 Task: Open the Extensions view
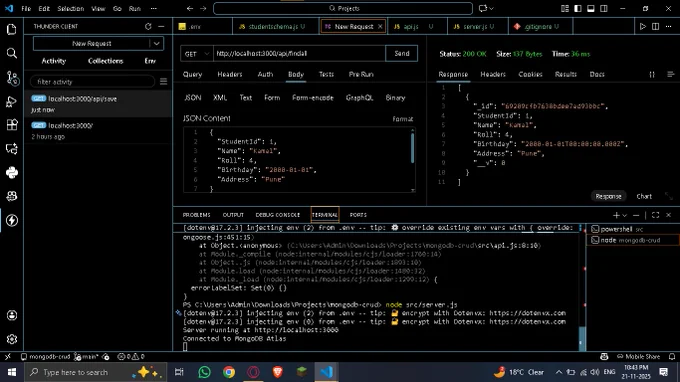(x=12, y=125)
